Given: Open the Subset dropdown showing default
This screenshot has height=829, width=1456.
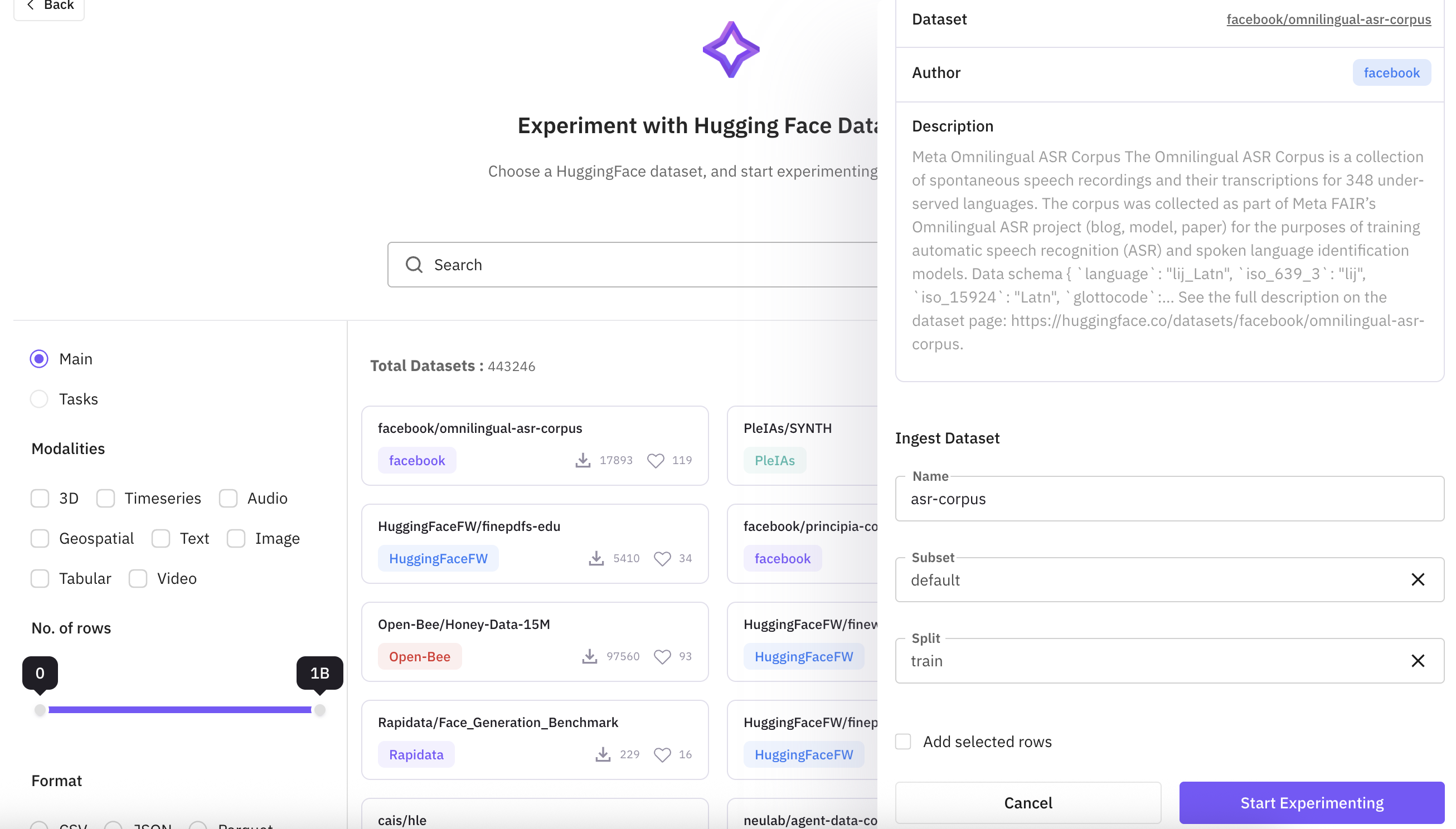Looking at the screenshot, I should click(1151, 579).
